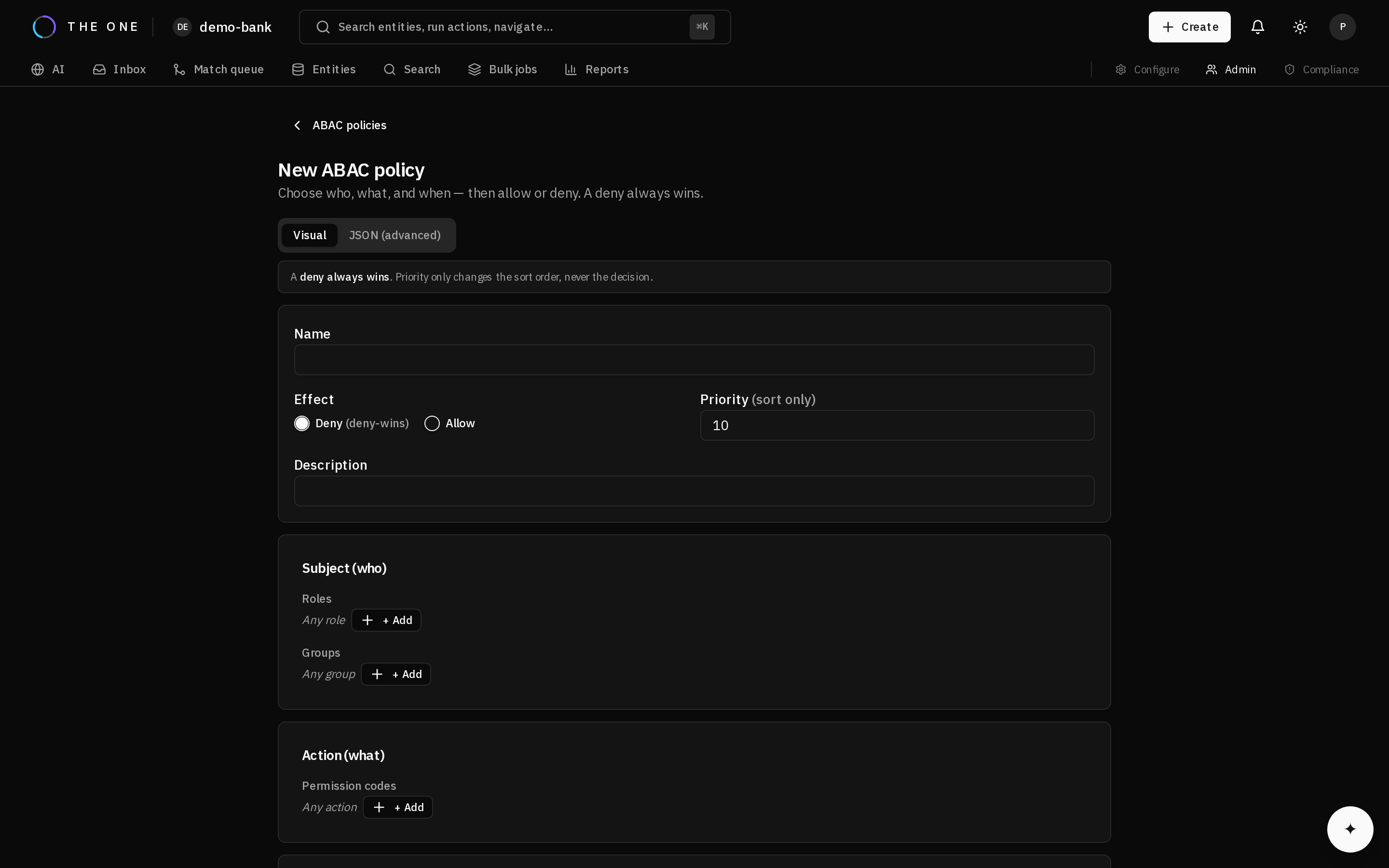This screenshot has height=868, width=1389.
Task: Select Allow effect radio button
Action: click(432, 424)
